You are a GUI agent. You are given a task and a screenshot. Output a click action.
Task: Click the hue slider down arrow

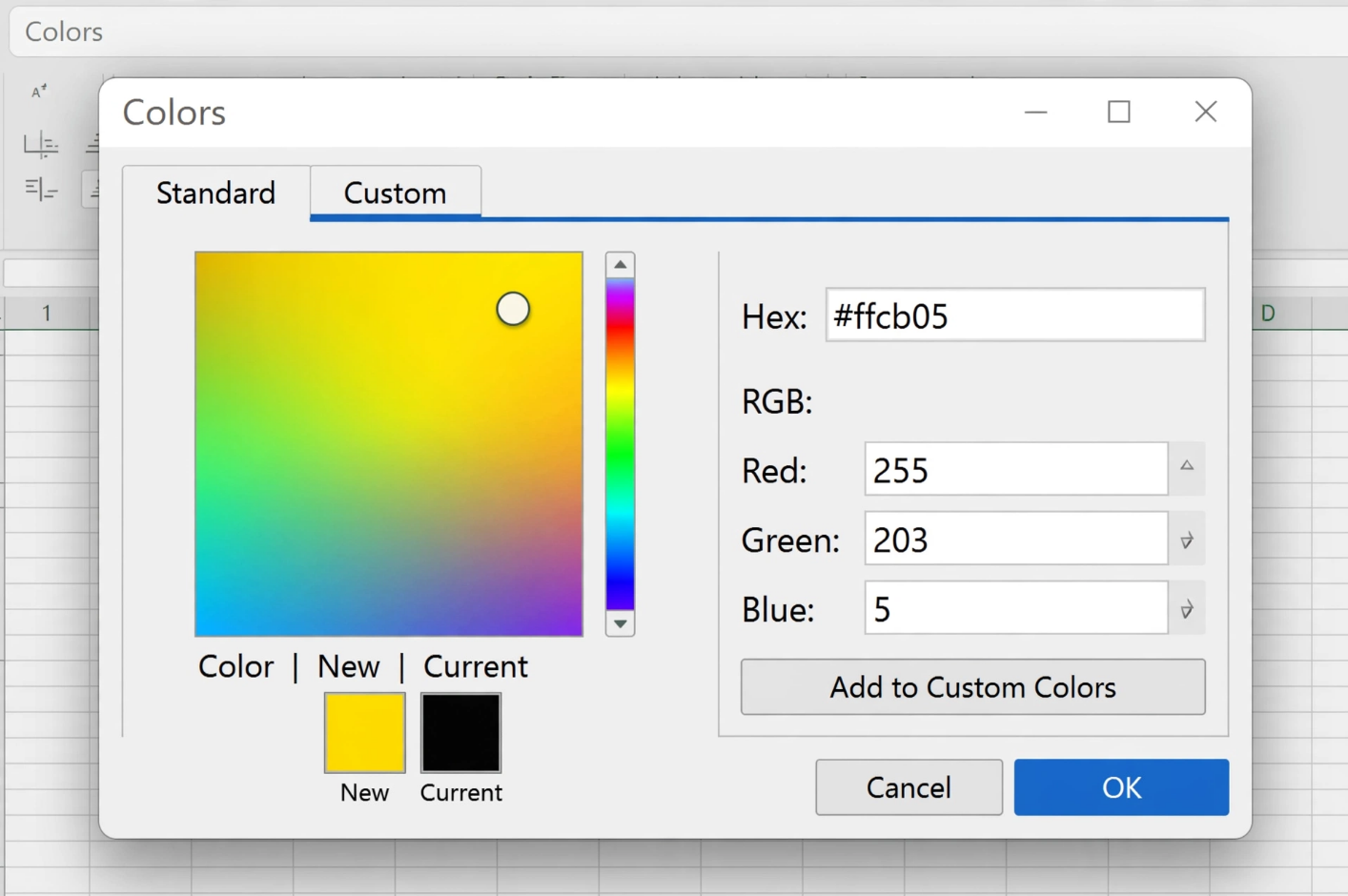(x=621, y=623)
